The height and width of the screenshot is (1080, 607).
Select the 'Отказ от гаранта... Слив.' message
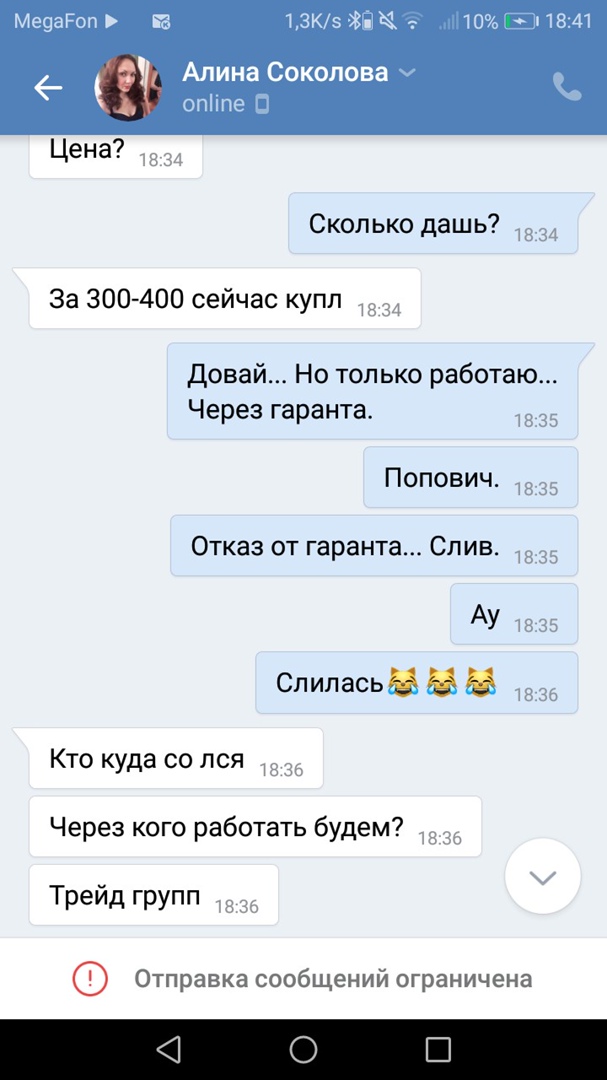tap(374, 546)
